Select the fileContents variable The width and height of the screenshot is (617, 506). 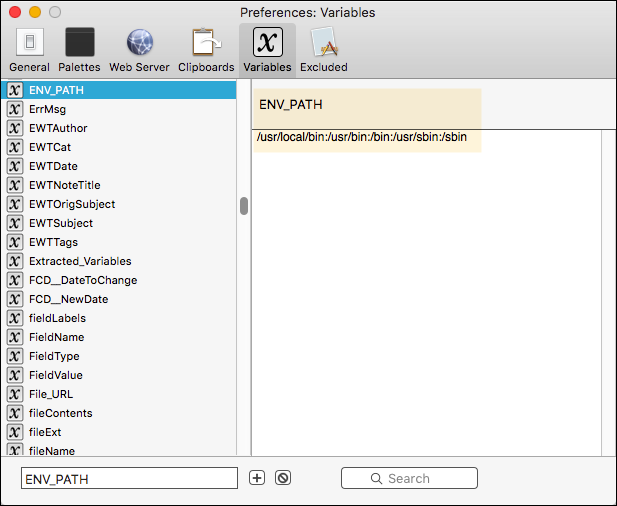60,413
